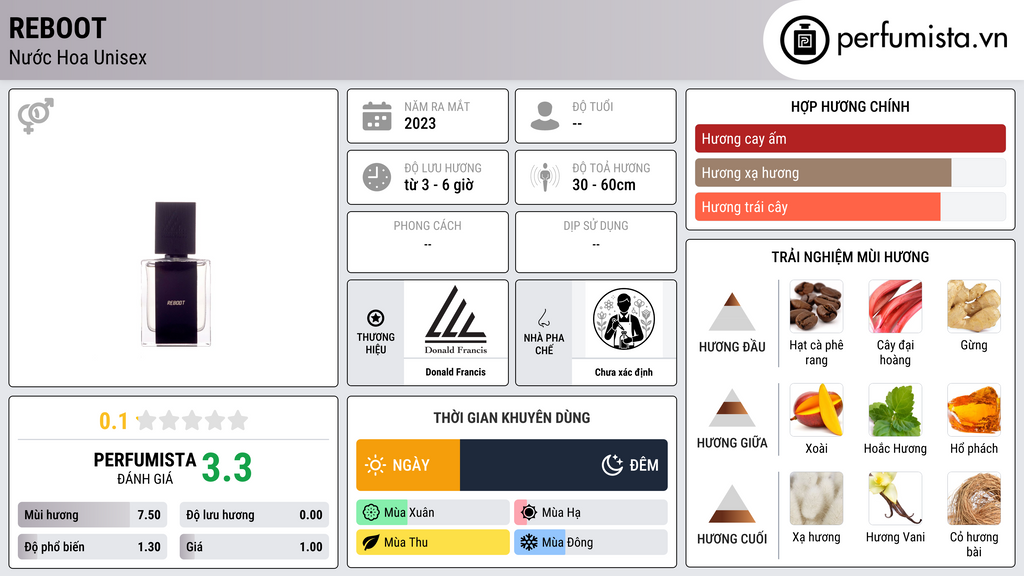Click the perfumista.vn site name text
This screenshot has width=1024, height=576.
pyautogui.click(x=922, y=38)
